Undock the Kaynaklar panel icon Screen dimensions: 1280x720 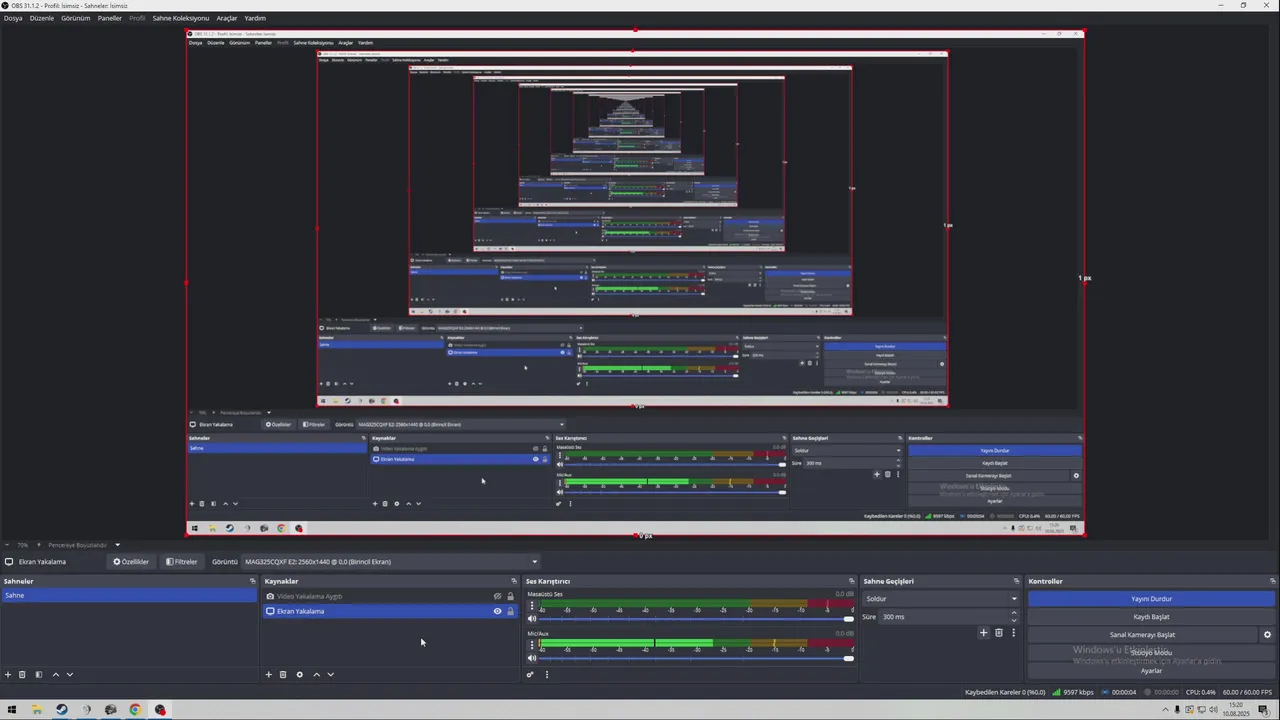pos(514,581)
